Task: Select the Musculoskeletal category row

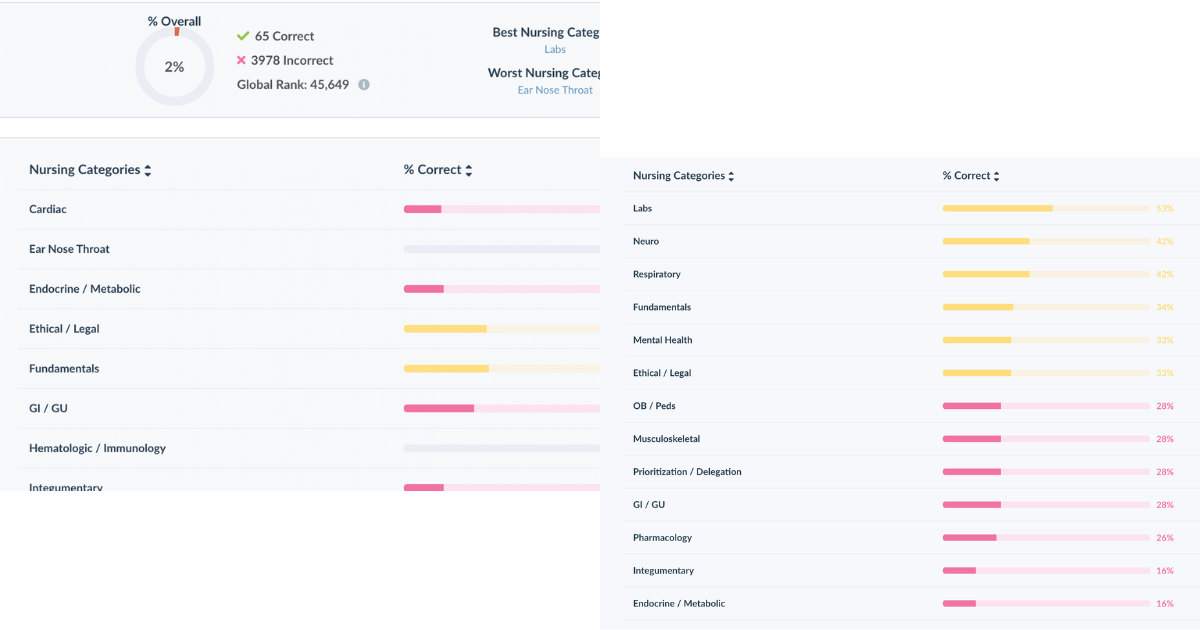Action: tap(666, 439)
